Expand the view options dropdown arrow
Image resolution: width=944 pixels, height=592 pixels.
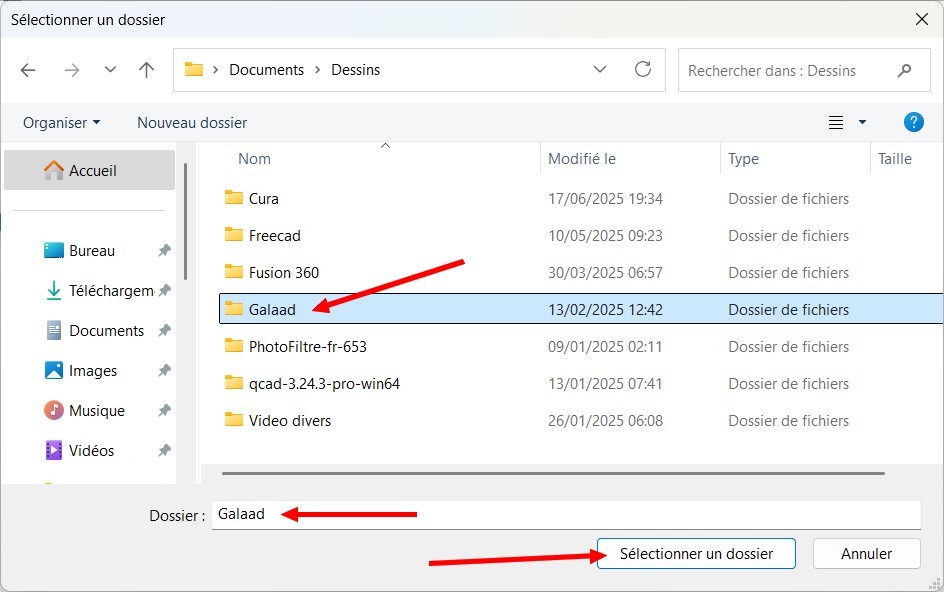coord(862,123)
